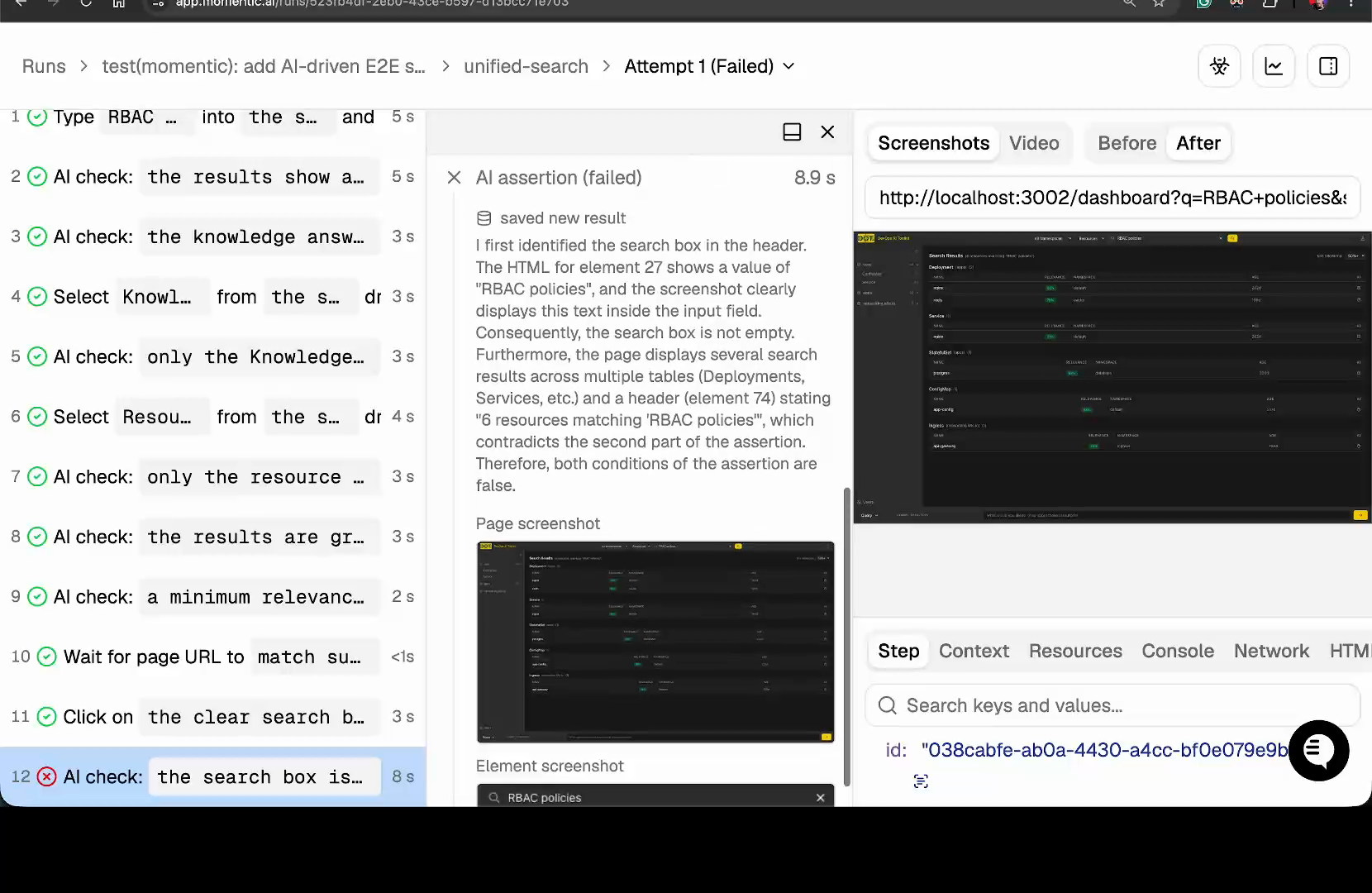Click the red failed icon on step 12

[47, 777]
